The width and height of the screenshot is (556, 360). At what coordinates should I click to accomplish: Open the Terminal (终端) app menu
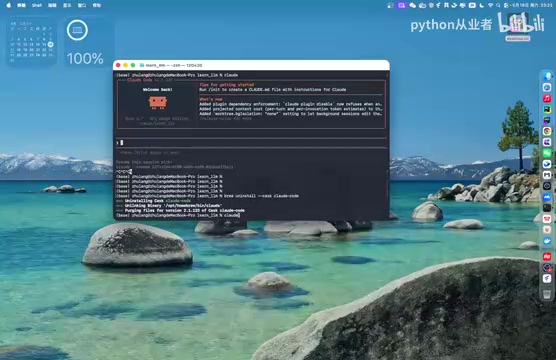coord(22,5)
